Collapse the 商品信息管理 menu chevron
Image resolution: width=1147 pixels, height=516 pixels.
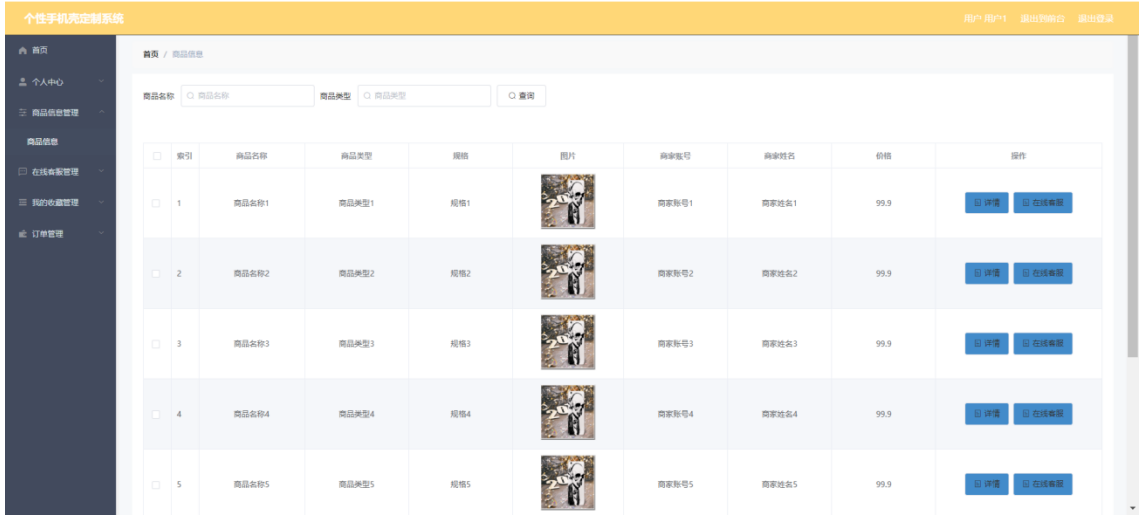point(101,113)
